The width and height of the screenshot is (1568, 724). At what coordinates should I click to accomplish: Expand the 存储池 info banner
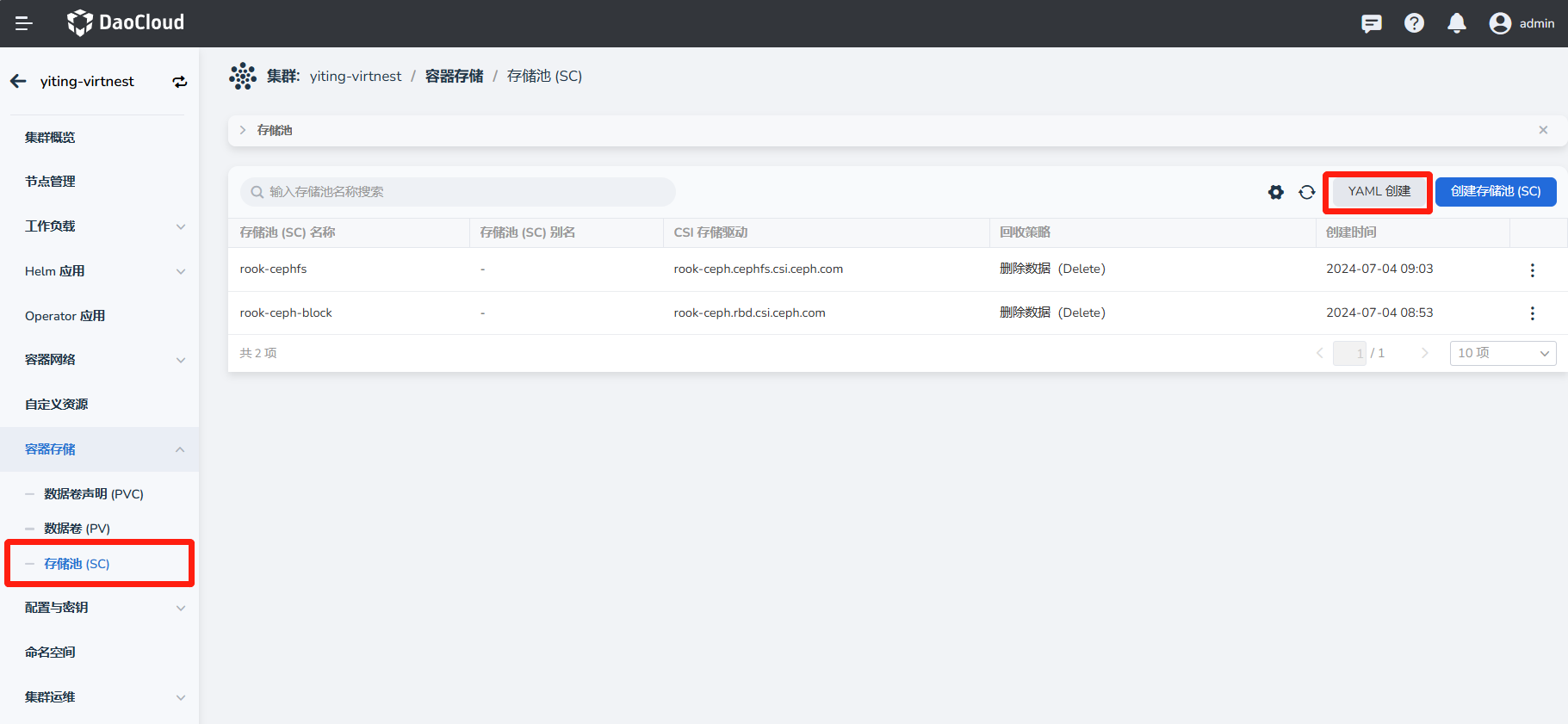click(x=243, y=130)
